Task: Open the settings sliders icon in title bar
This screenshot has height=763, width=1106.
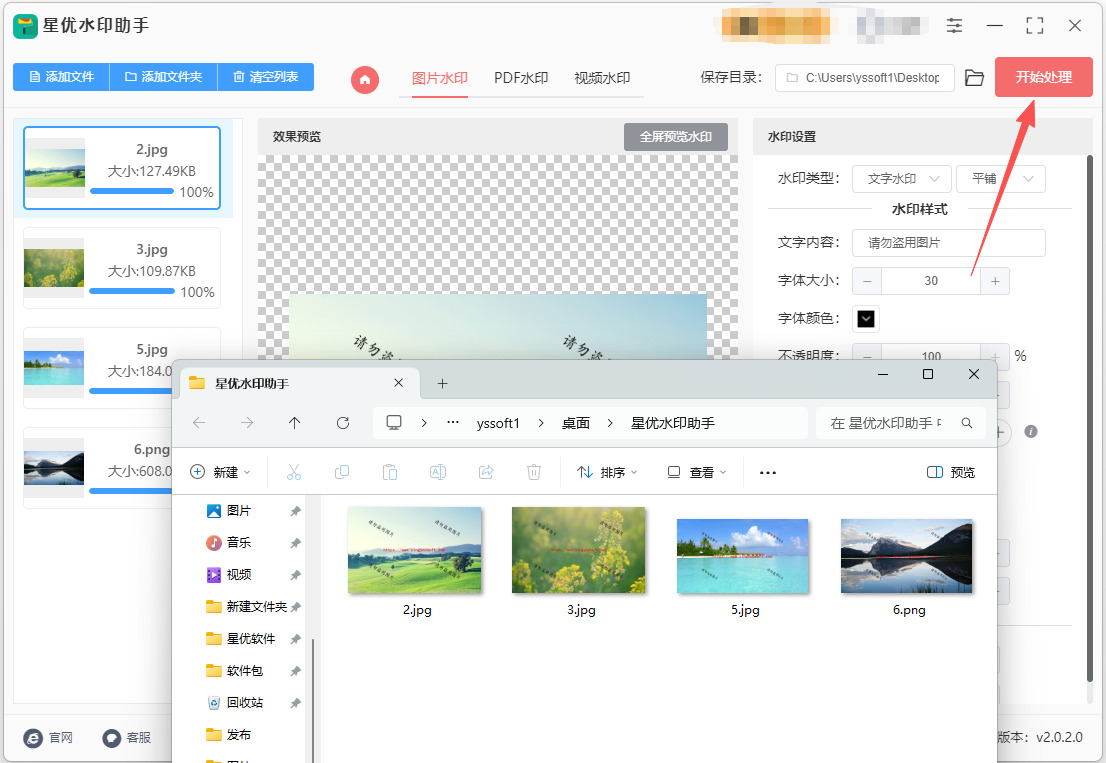Action: click(955, 26)
